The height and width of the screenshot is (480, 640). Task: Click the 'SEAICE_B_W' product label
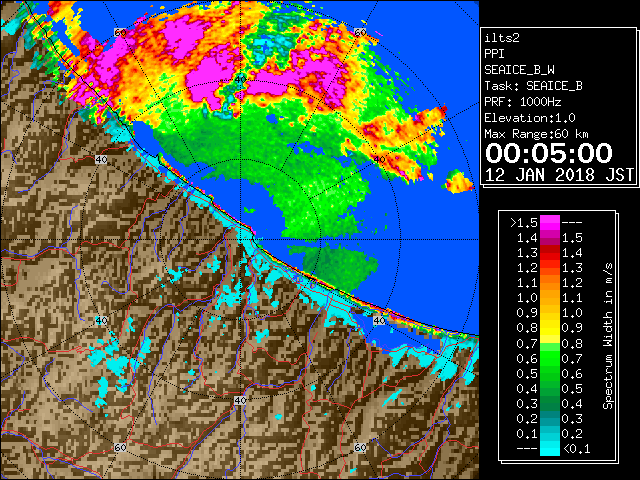coord(519,70)
